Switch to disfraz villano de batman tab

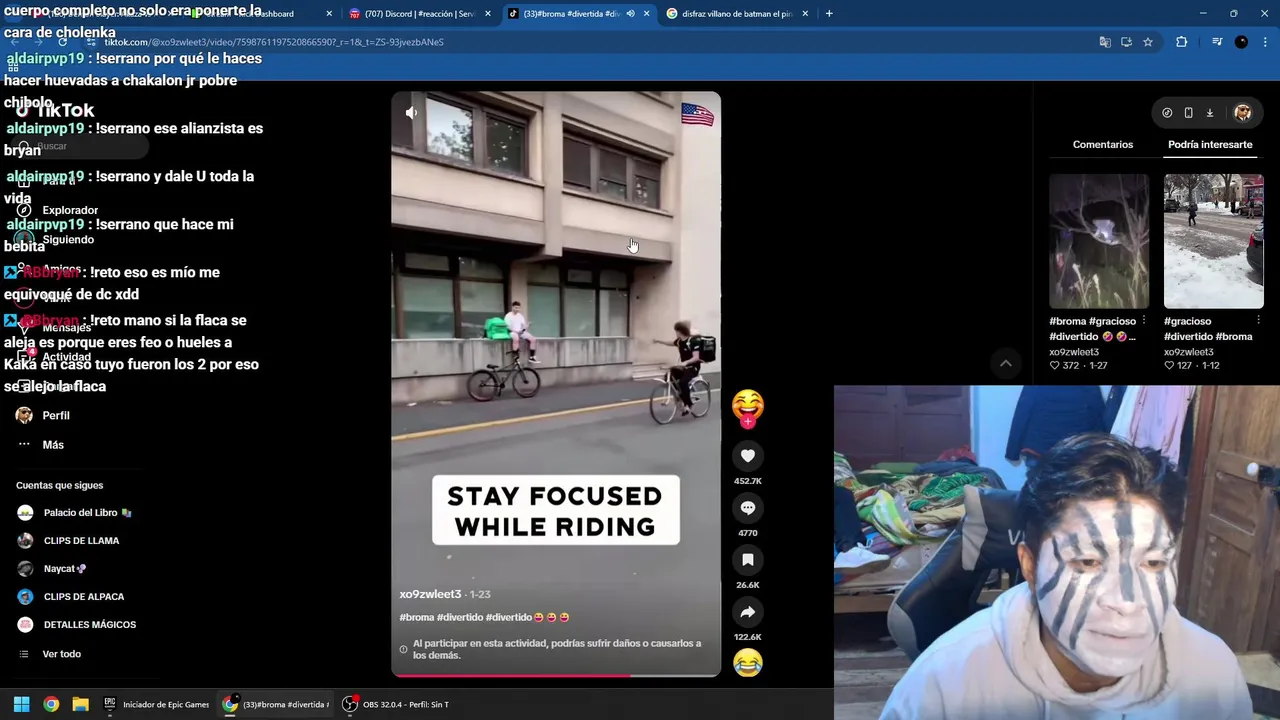[737, 14]
